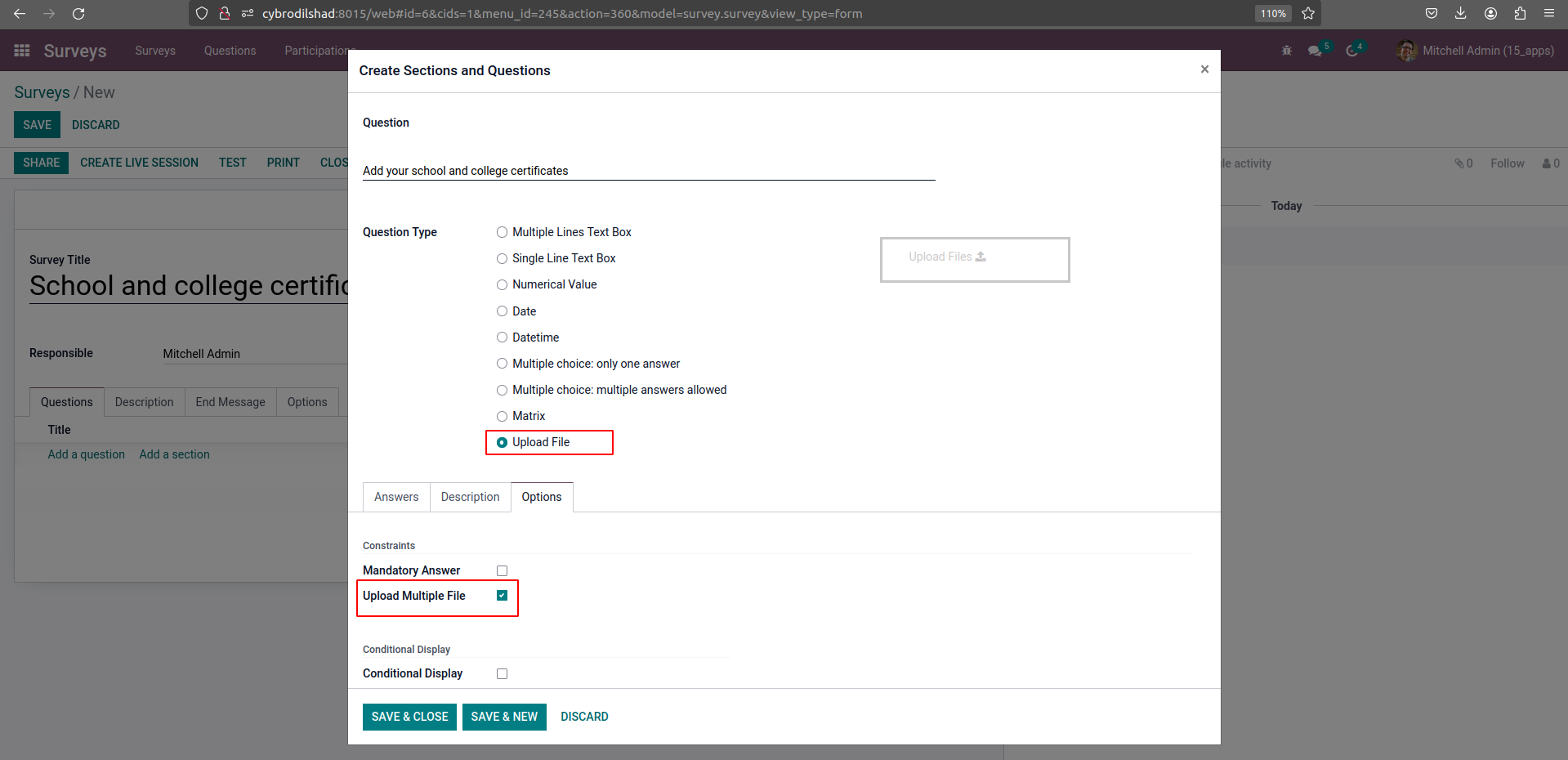Click site permissions icon in address bar
This screenshot has width=1568, height=760.
pos(248,13)
